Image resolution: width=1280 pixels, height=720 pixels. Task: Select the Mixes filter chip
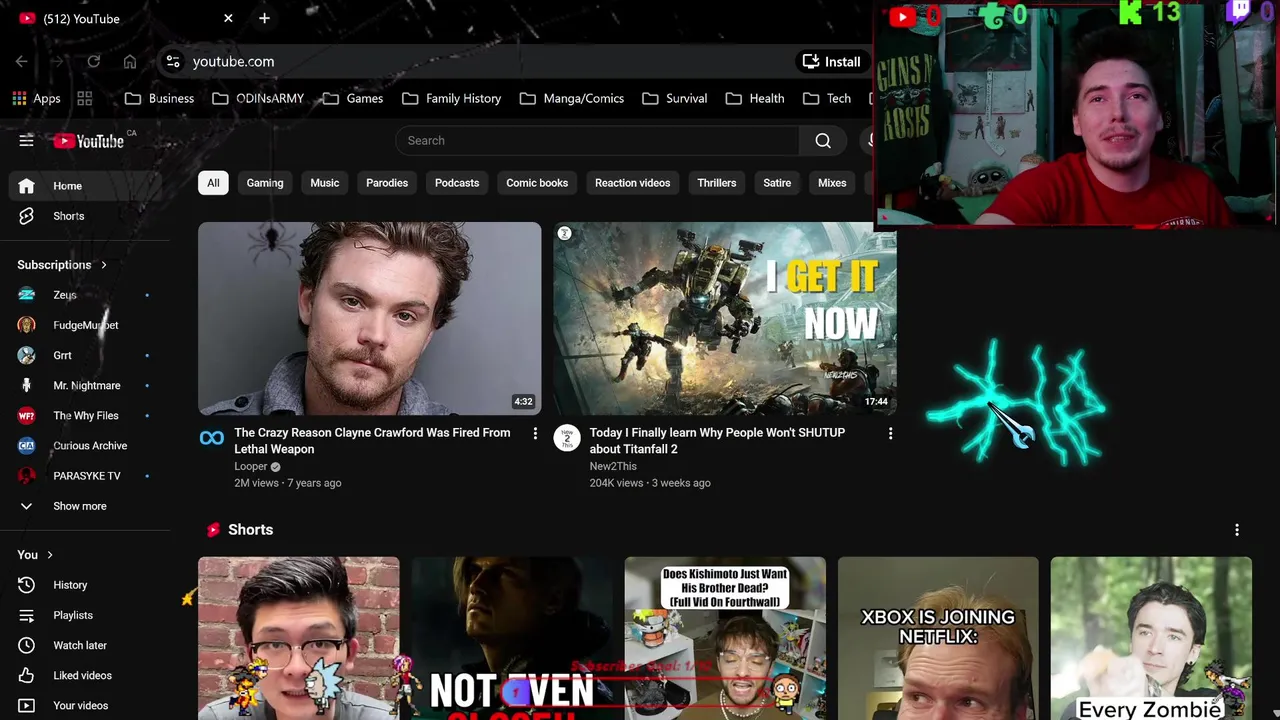tap(832, 183)
